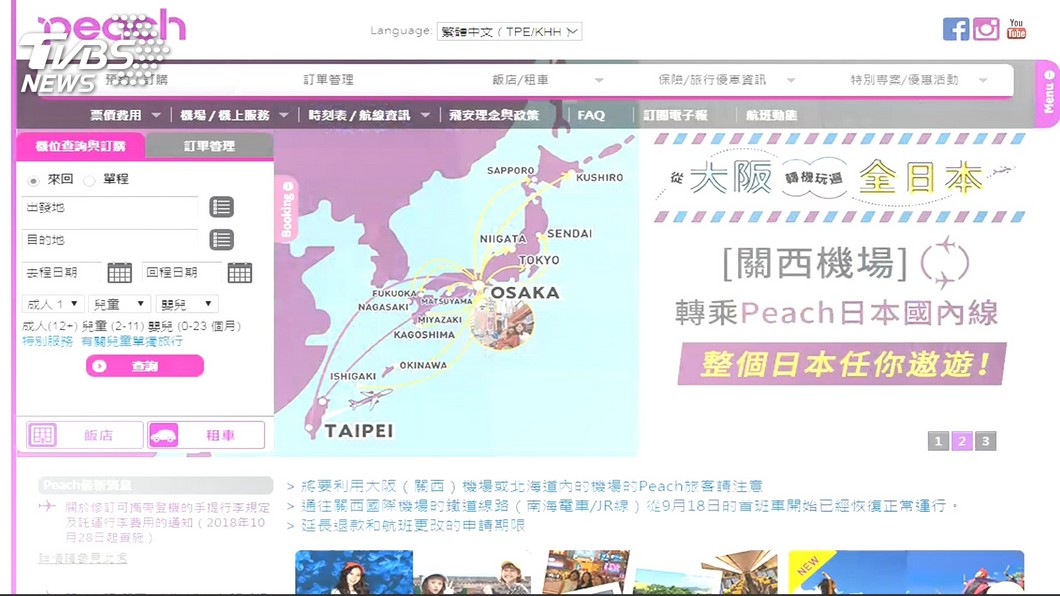
Task: Open the departure 出發地 airport list icon
Action: pos(222,207)
